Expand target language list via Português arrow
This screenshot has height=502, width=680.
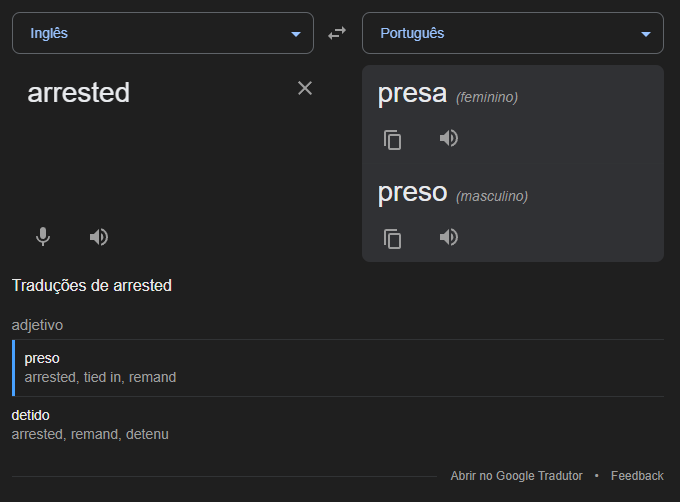pyautogui.click(x=646, y=34)
